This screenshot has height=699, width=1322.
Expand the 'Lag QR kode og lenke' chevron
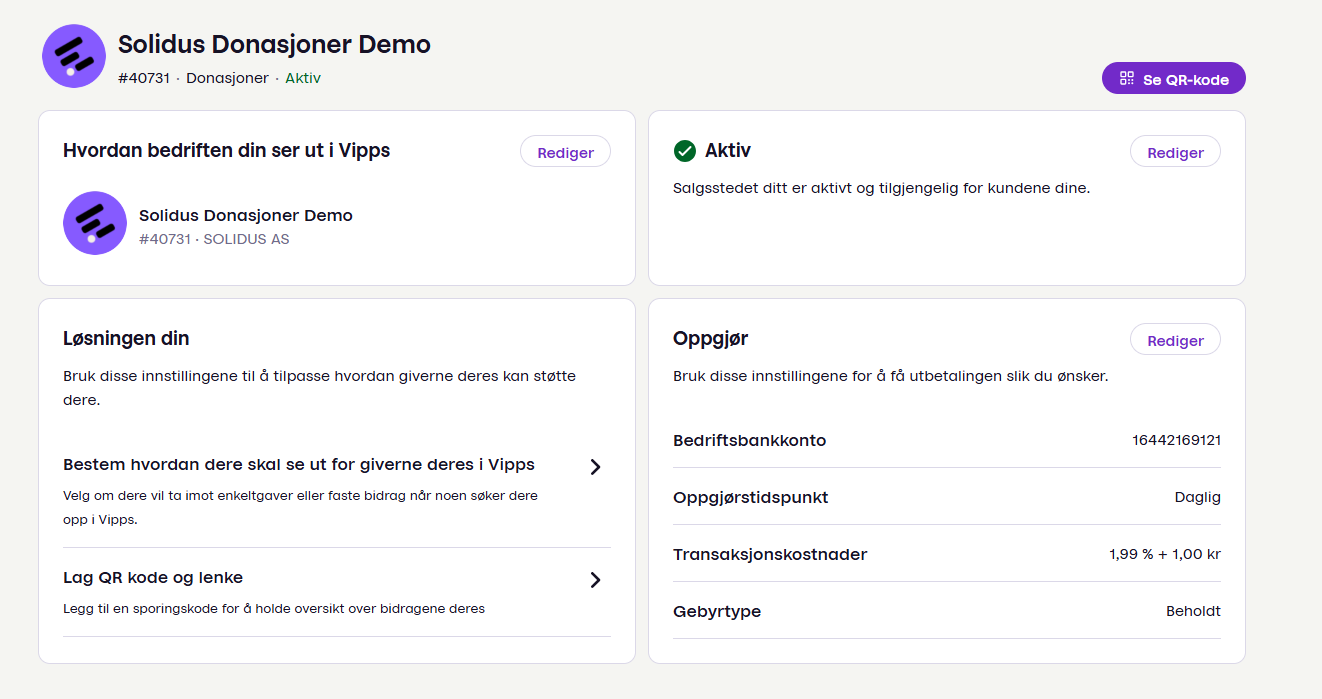(595, 580)
